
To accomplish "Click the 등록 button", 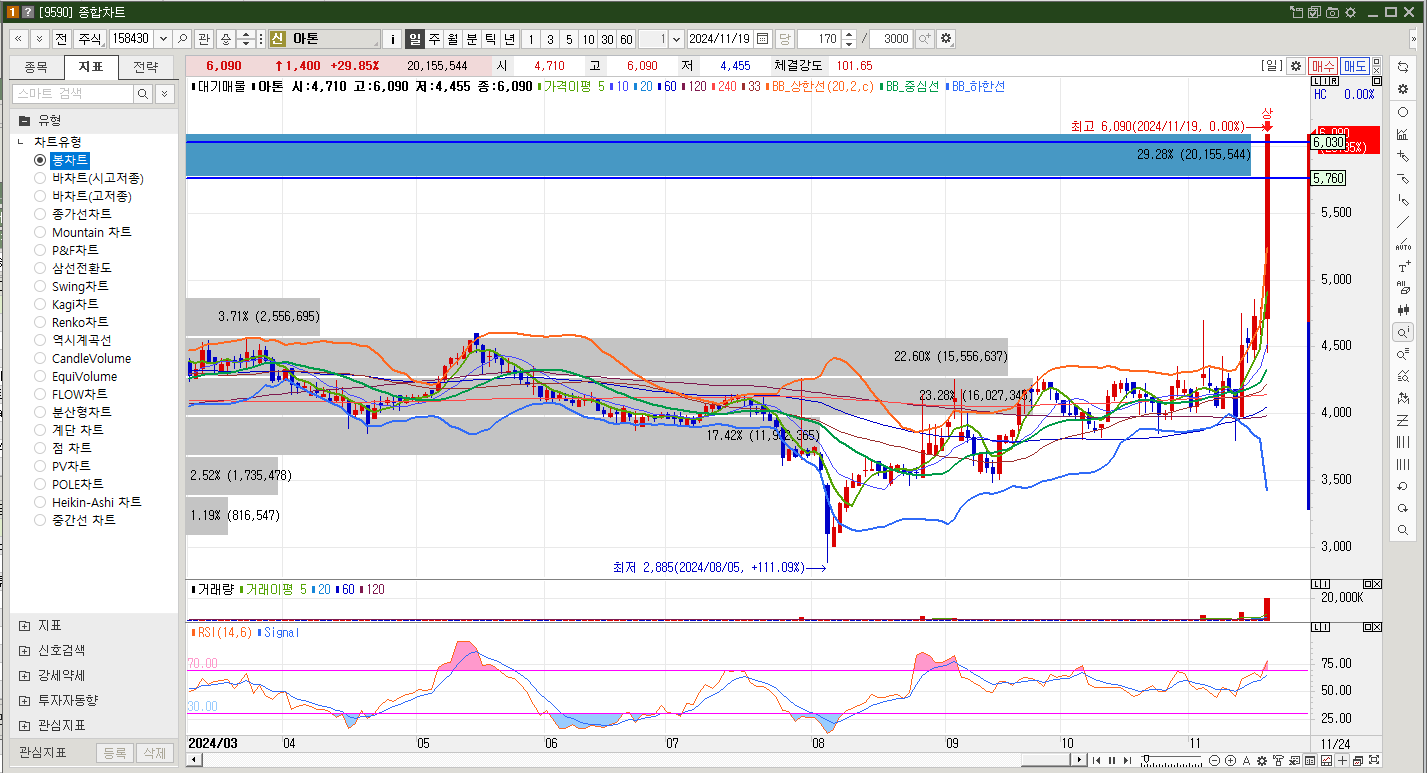I will pos(115,753).
